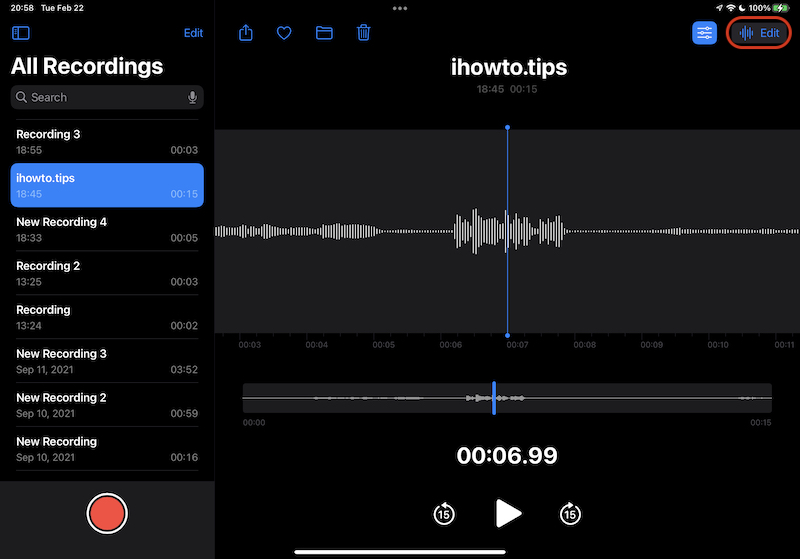
Task: Select the Recording 2 entry
Action: pos(107,273)
